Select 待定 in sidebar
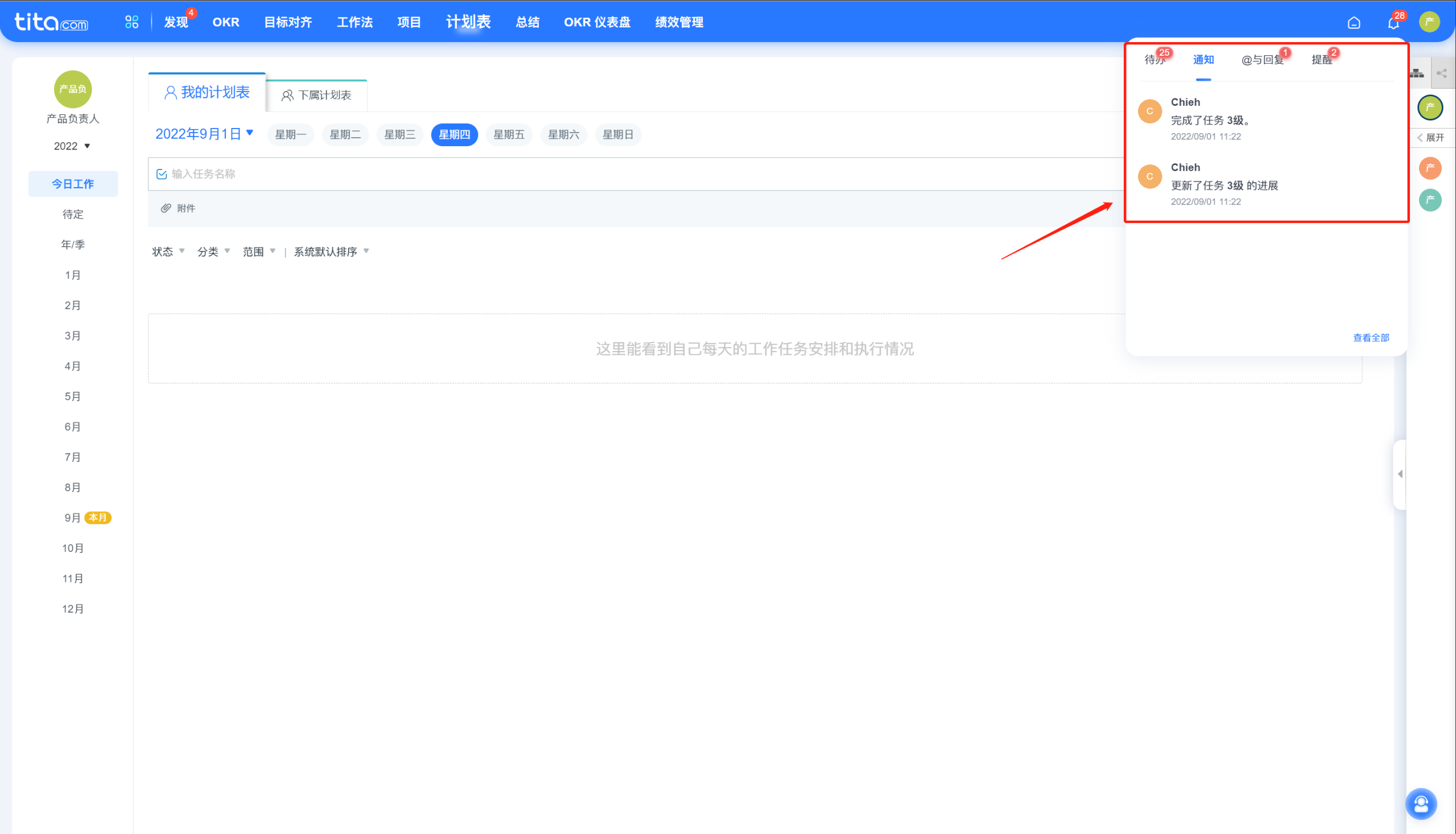 pyautogui.click(x=73, y=214)
